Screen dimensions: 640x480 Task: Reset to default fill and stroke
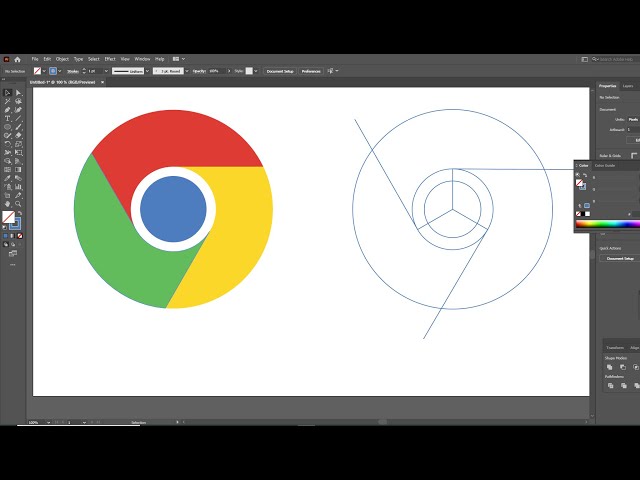click(x=4, y=227)
